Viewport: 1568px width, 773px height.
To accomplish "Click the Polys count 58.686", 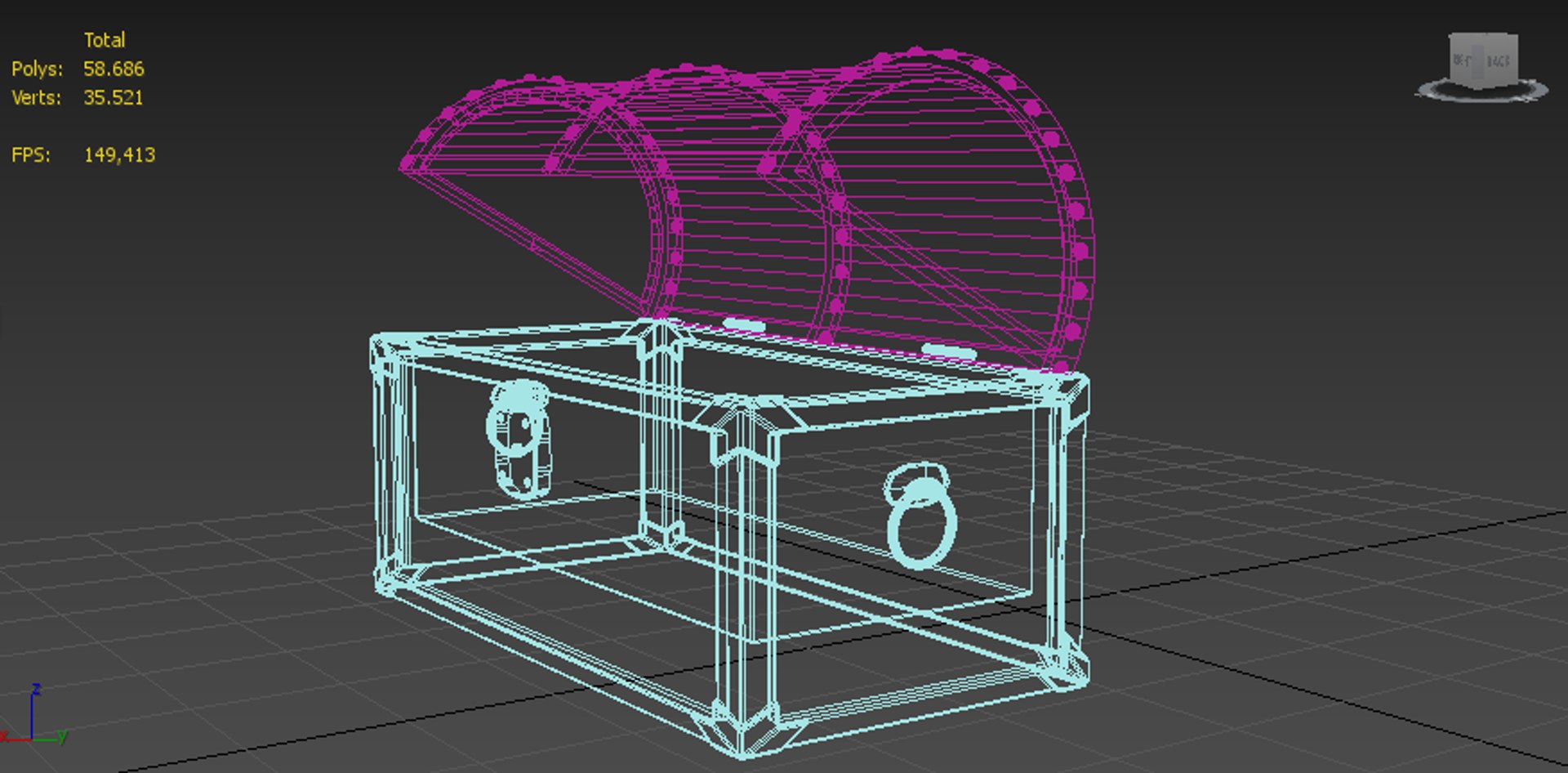I will (x=114, y=69).
